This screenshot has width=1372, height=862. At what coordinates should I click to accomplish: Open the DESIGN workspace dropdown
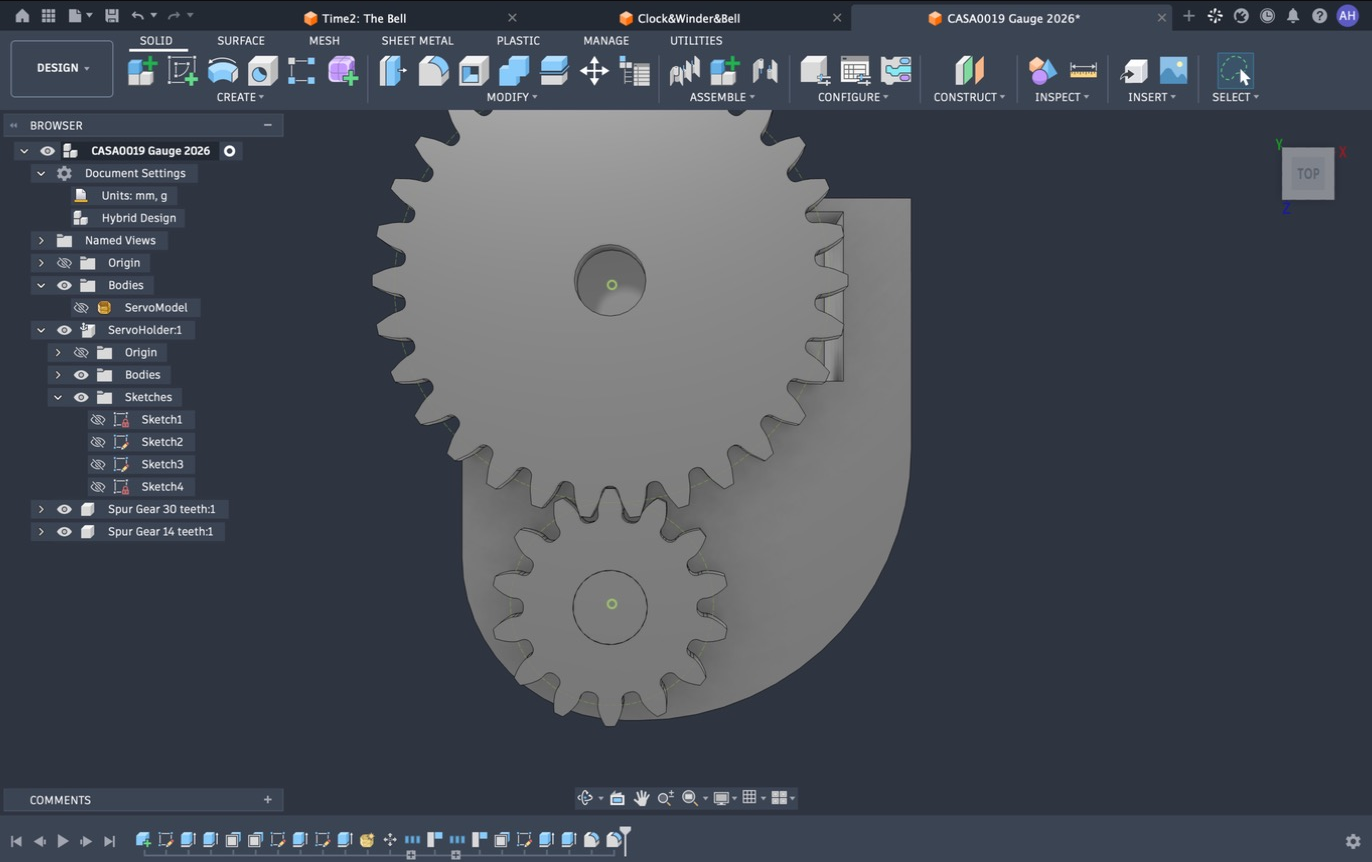(x=62, y=68)
